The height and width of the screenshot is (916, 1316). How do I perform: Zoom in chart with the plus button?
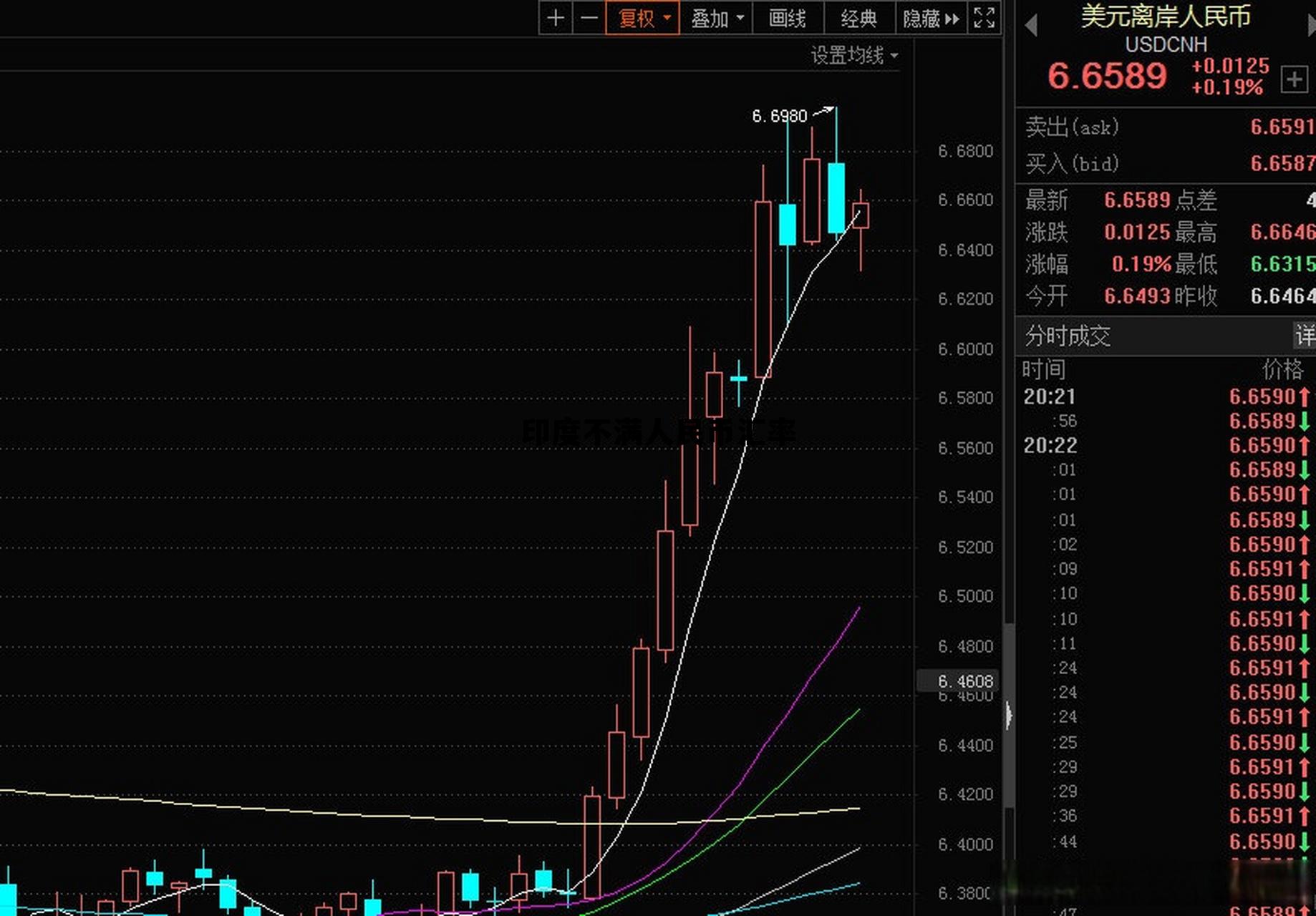[x=556, y=18]
